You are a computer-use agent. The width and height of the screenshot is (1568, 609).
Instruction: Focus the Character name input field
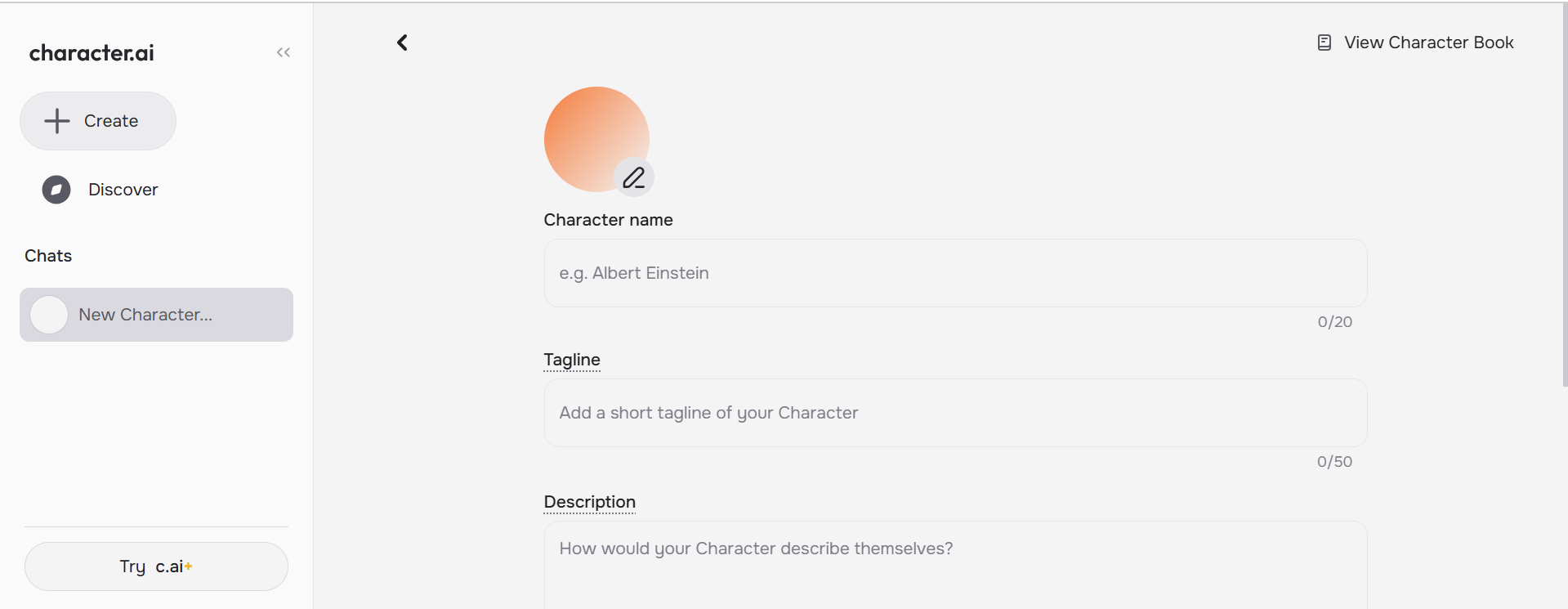tap(954, 273)
